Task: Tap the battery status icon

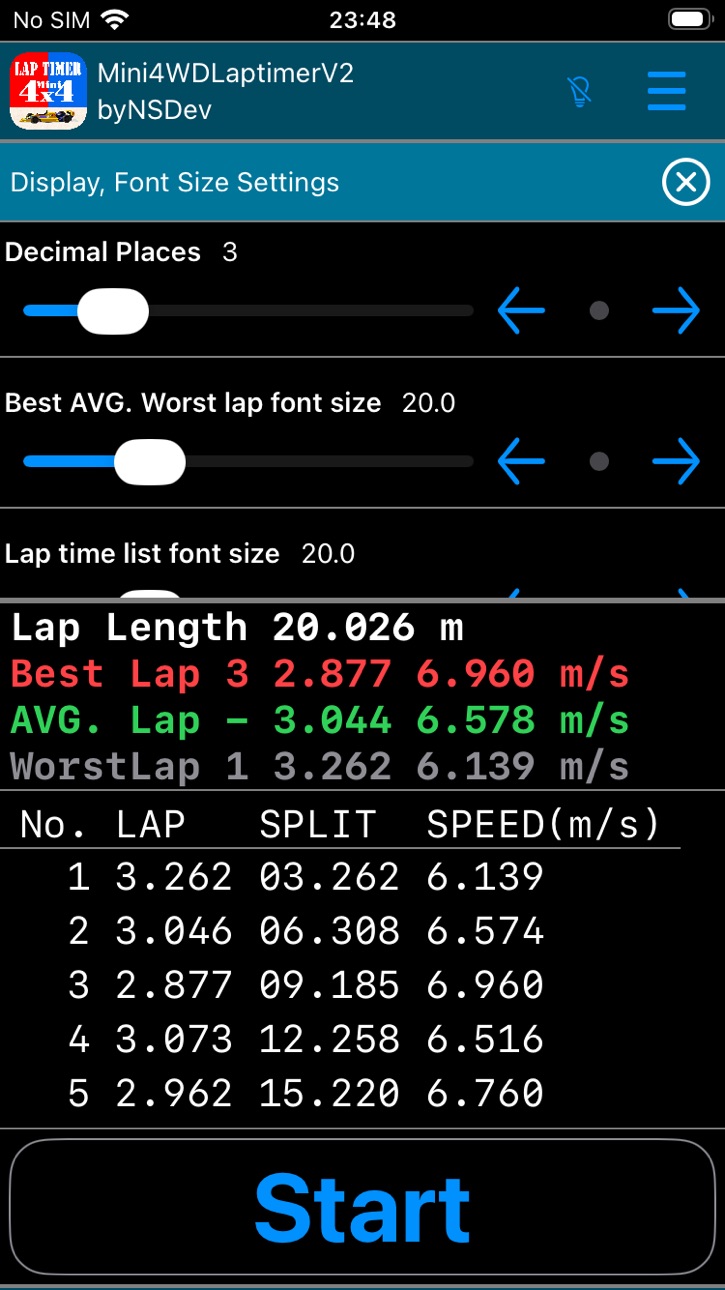Action: (688, 19)
